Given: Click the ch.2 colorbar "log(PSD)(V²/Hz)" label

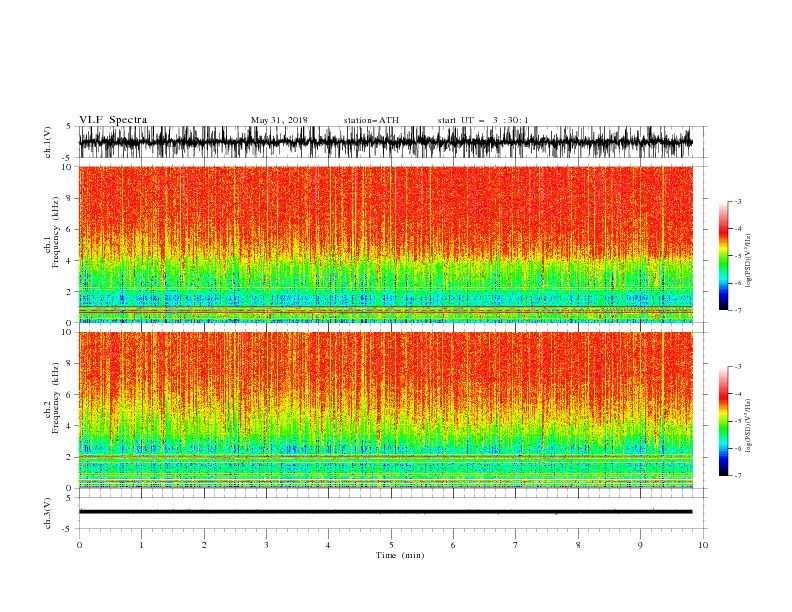Looking at the screenshot, I should click(x=749, y=426).
